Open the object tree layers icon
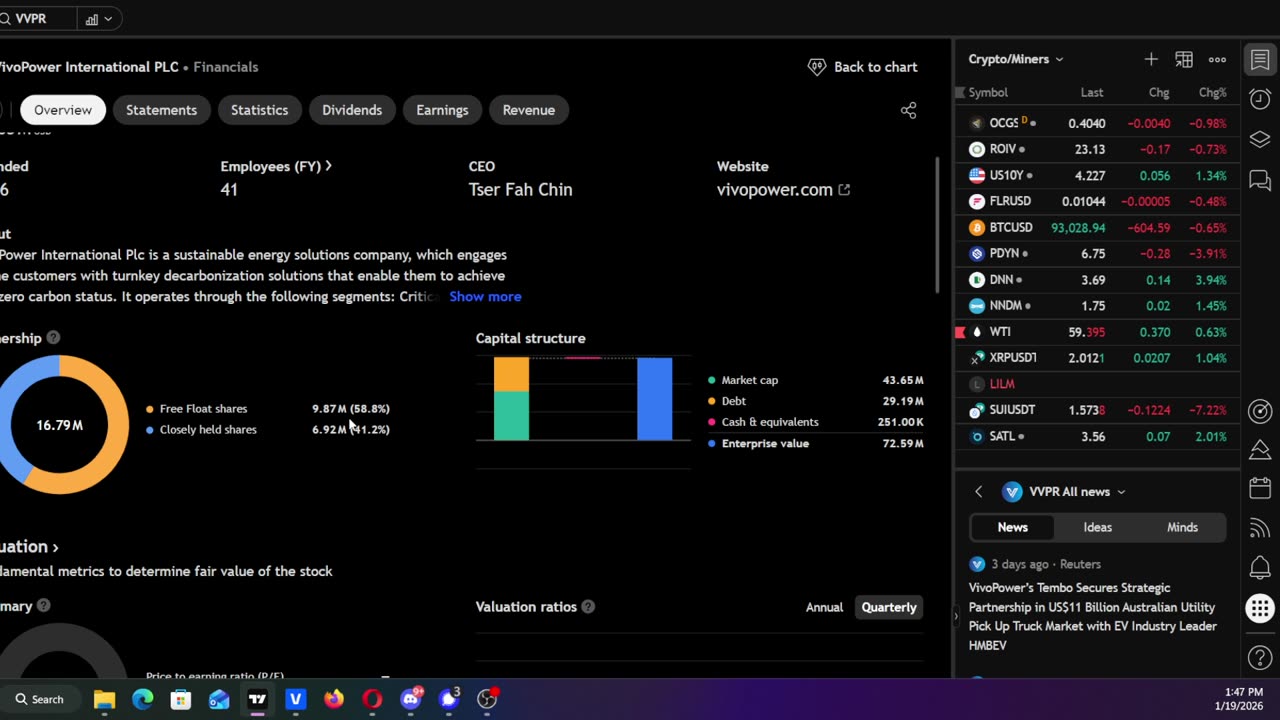The height and width of the screenshot is (720, 1280). click(x=1260, y=140)
